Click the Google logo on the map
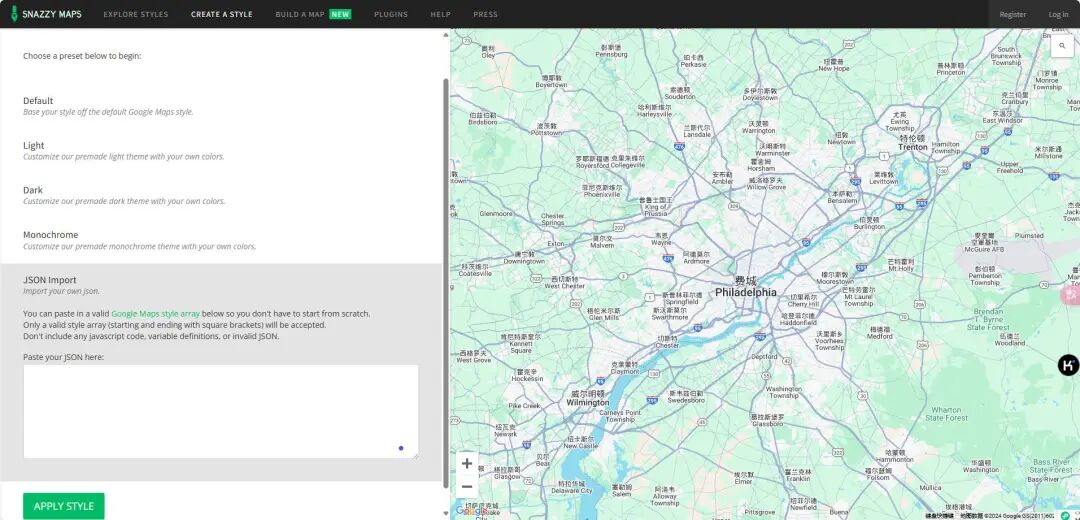 tap(471, 511)
